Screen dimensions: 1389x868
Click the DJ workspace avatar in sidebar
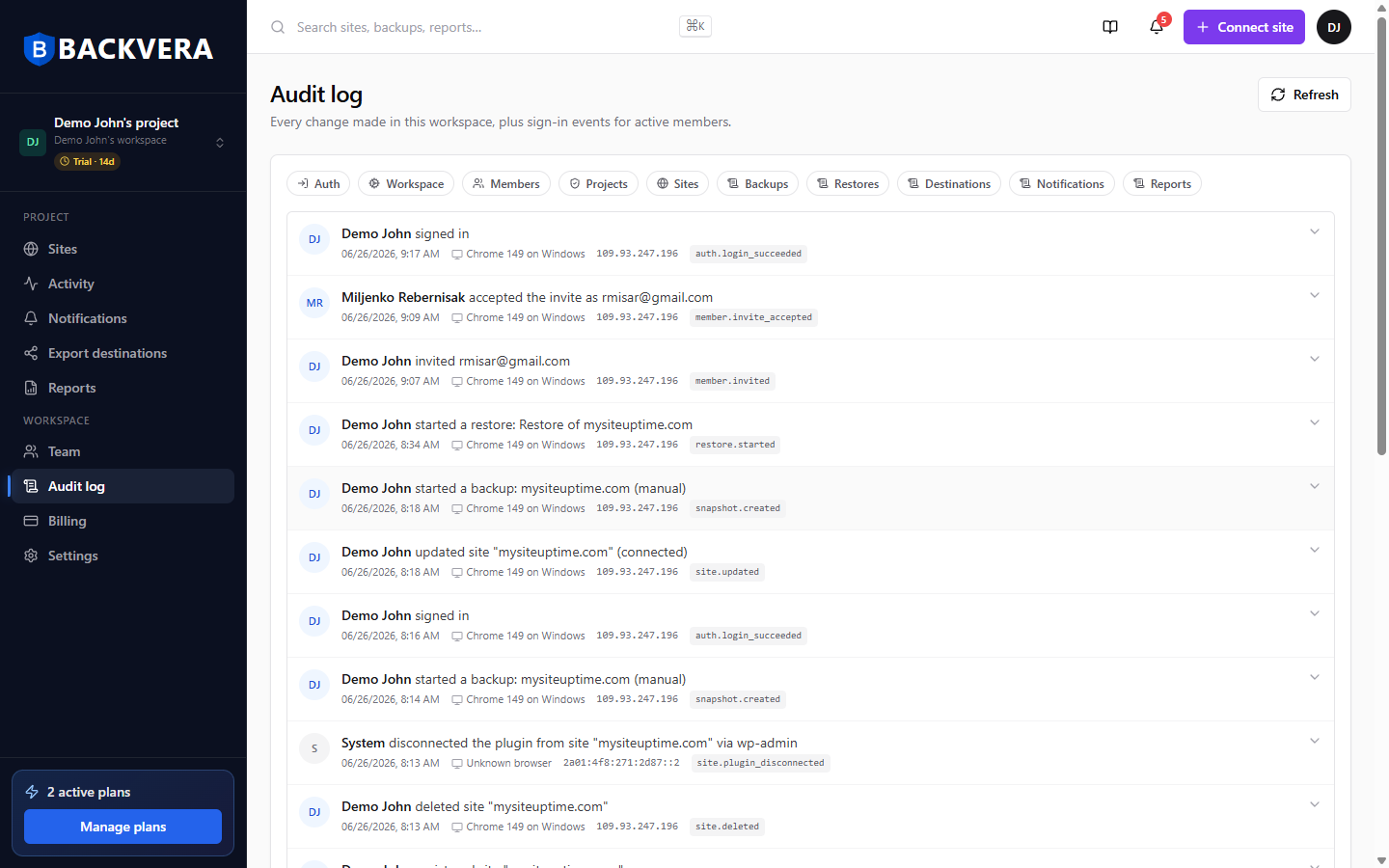click(33, 142)
